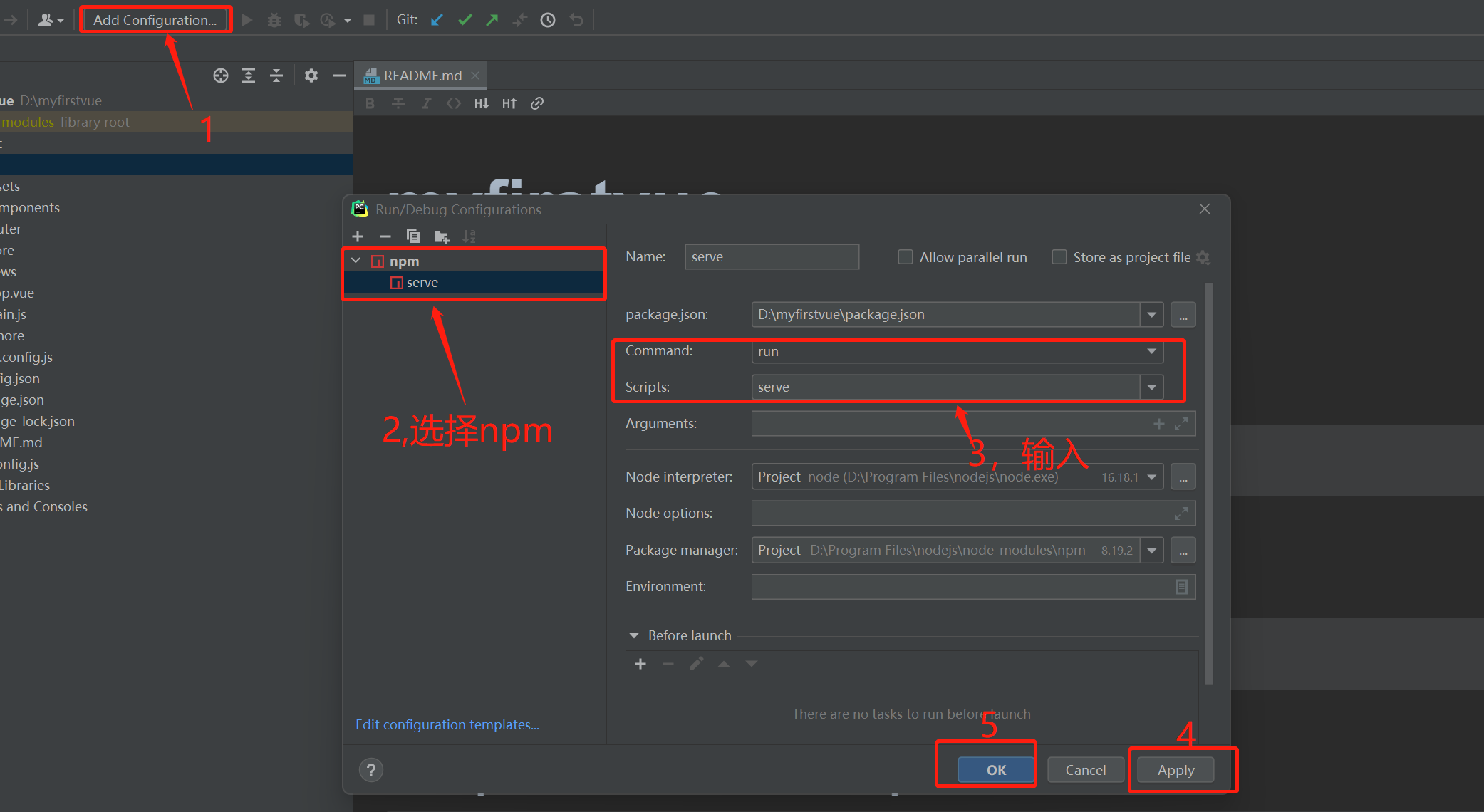Screen dimensions: 1484x812
Task: Click the Apply button
Action: tap(1176, 770)
